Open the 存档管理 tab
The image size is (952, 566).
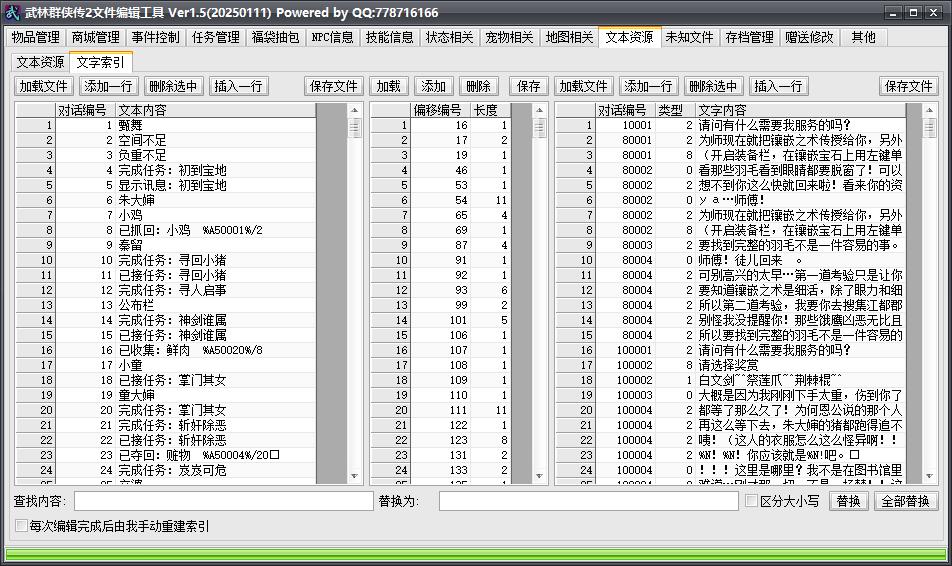(x=749, y=37)
